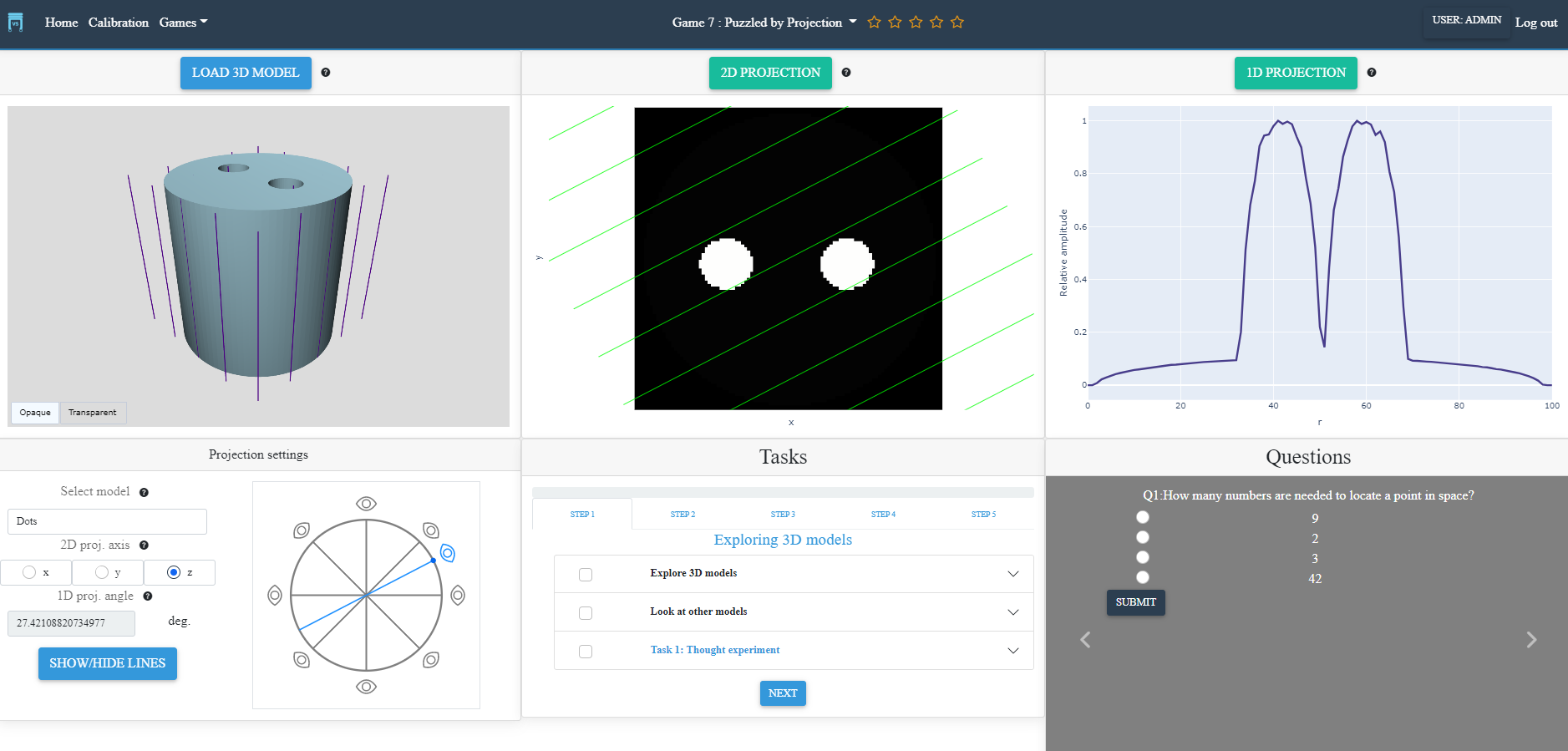1568x751 pixels.
Task: Rate the game with the first star
Action: [874, 23]
